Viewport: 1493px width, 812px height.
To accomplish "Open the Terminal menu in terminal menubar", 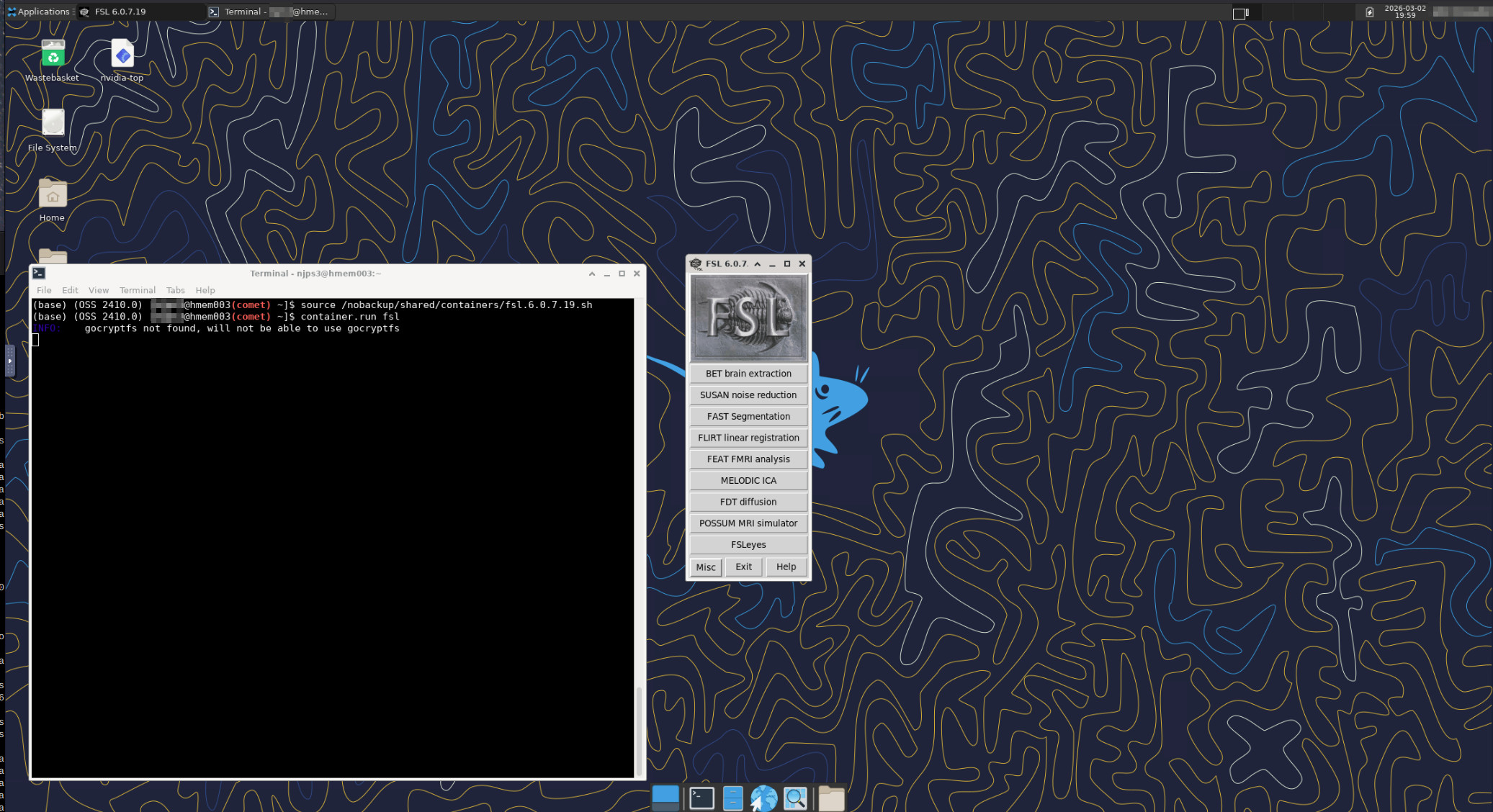I will pyautogui.click(x=137, y=290).
